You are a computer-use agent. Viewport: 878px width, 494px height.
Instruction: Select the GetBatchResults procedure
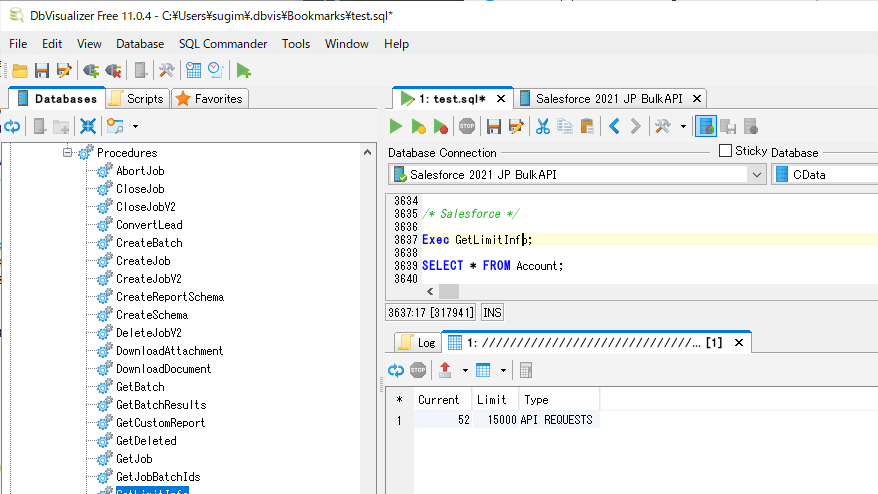(161, 404)
